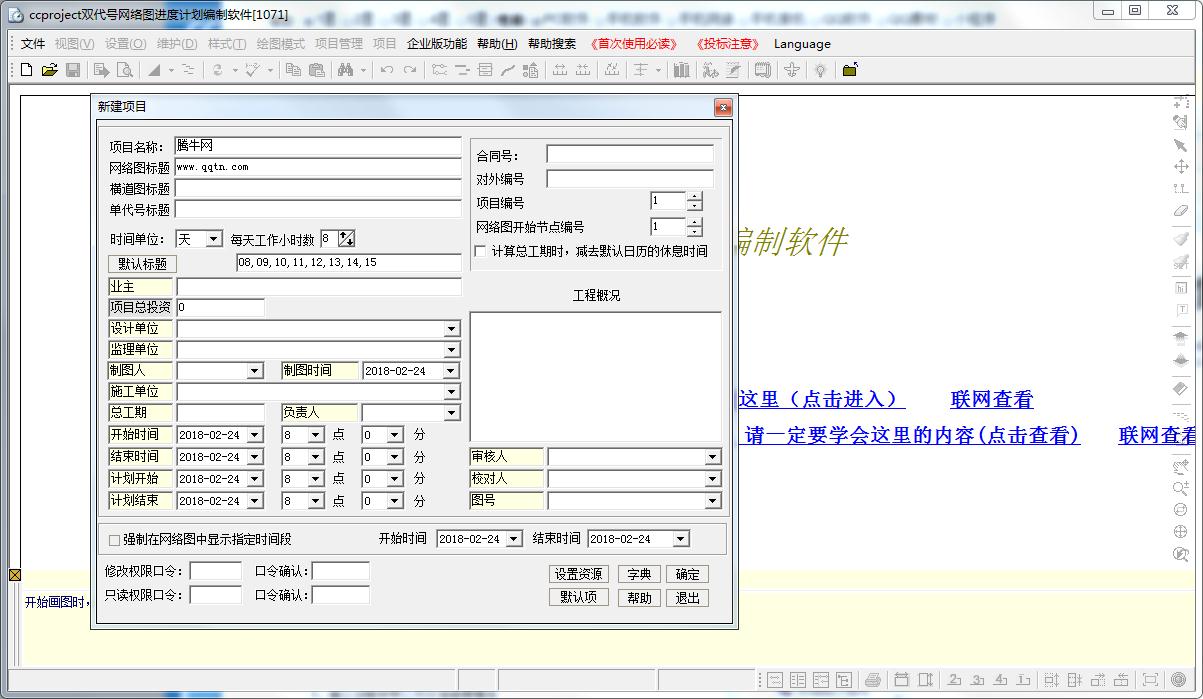Click the Print preview magnifier icon

point(124,70)
